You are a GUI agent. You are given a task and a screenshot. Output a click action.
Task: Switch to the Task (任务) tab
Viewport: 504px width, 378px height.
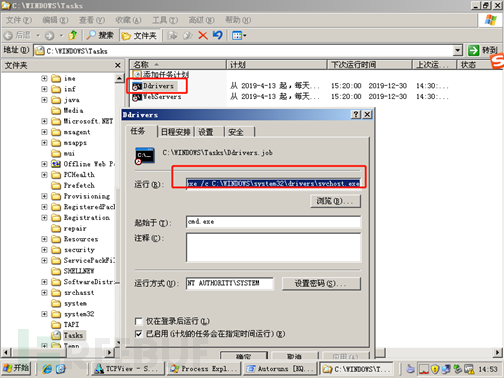point(140,131)
